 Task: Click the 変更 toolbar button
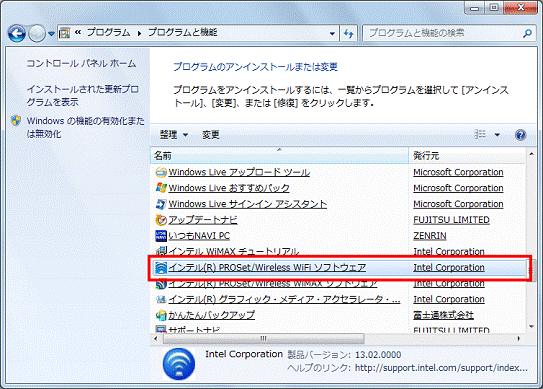pyautogui.click(x=211, y=134)
